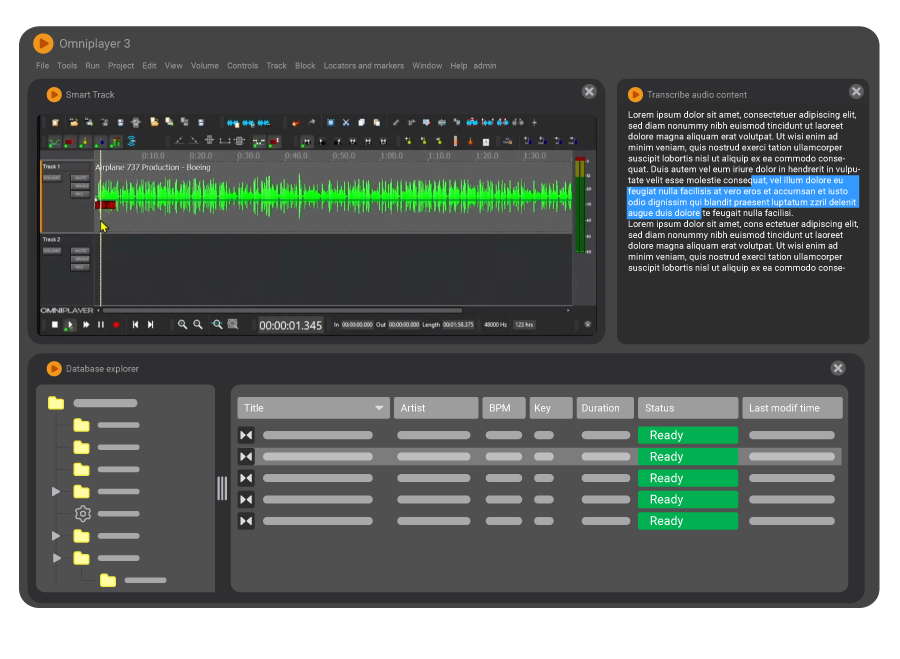Click the Ready status in the highlighted row
900x659 pixels.
[x=687, y=457]
